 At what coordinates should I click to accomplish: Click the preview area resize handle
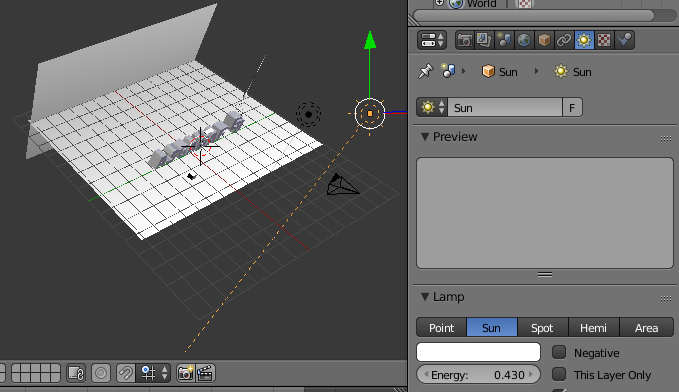(x=545, y=274)
